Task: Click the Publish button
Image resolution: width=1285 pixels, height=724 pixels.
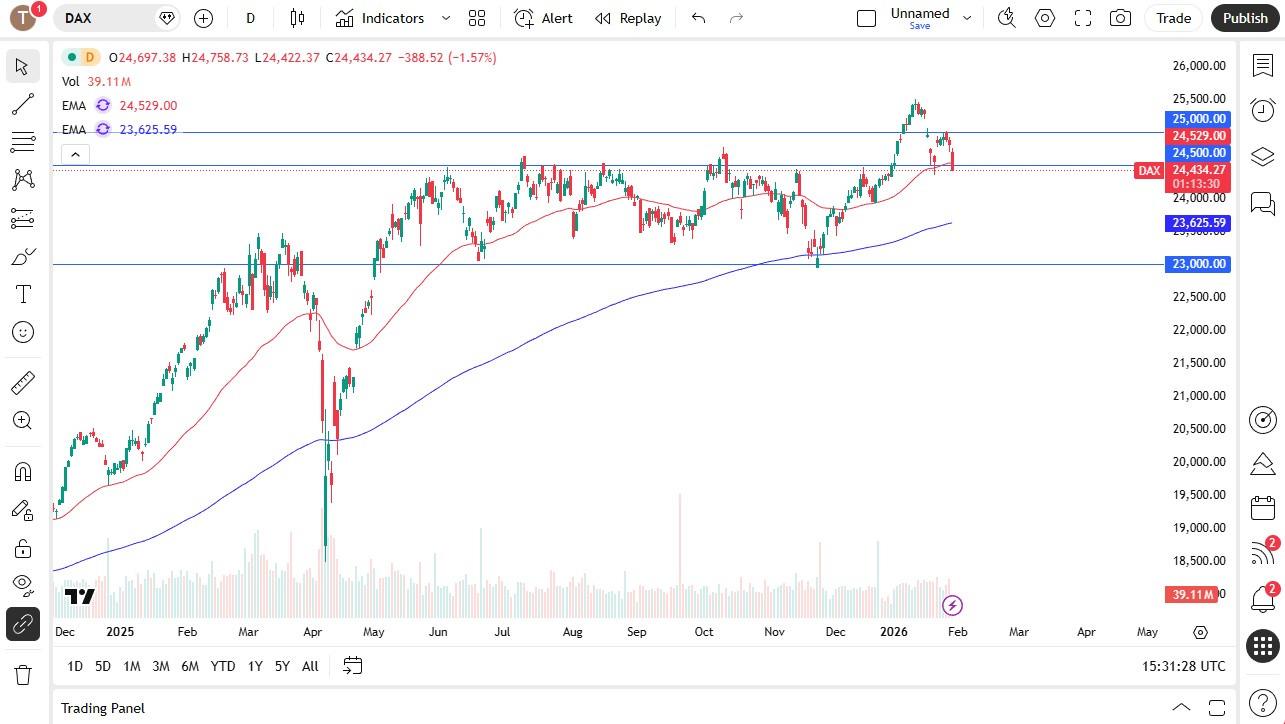Action: [x=1244, y=18]
